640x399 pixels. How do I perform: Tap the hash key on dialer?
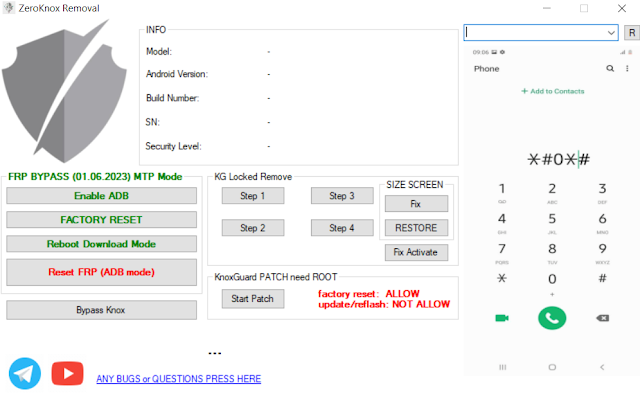(602, 279)
